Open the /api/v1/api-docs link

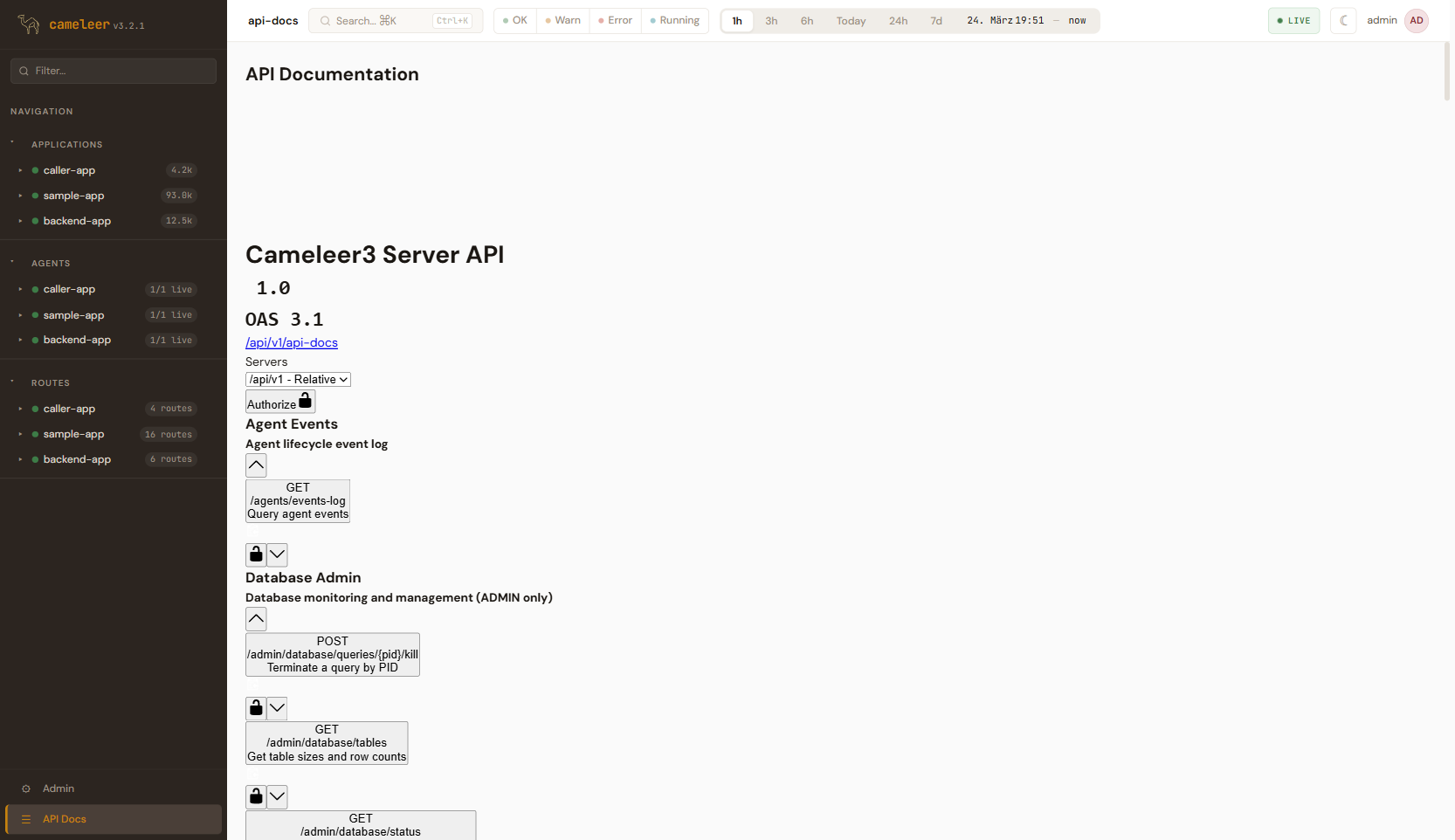tap(292, 343)
